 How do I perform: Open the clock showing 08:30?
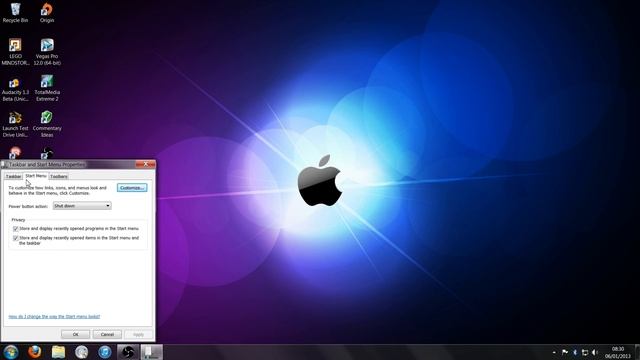(x=618, y=353)
